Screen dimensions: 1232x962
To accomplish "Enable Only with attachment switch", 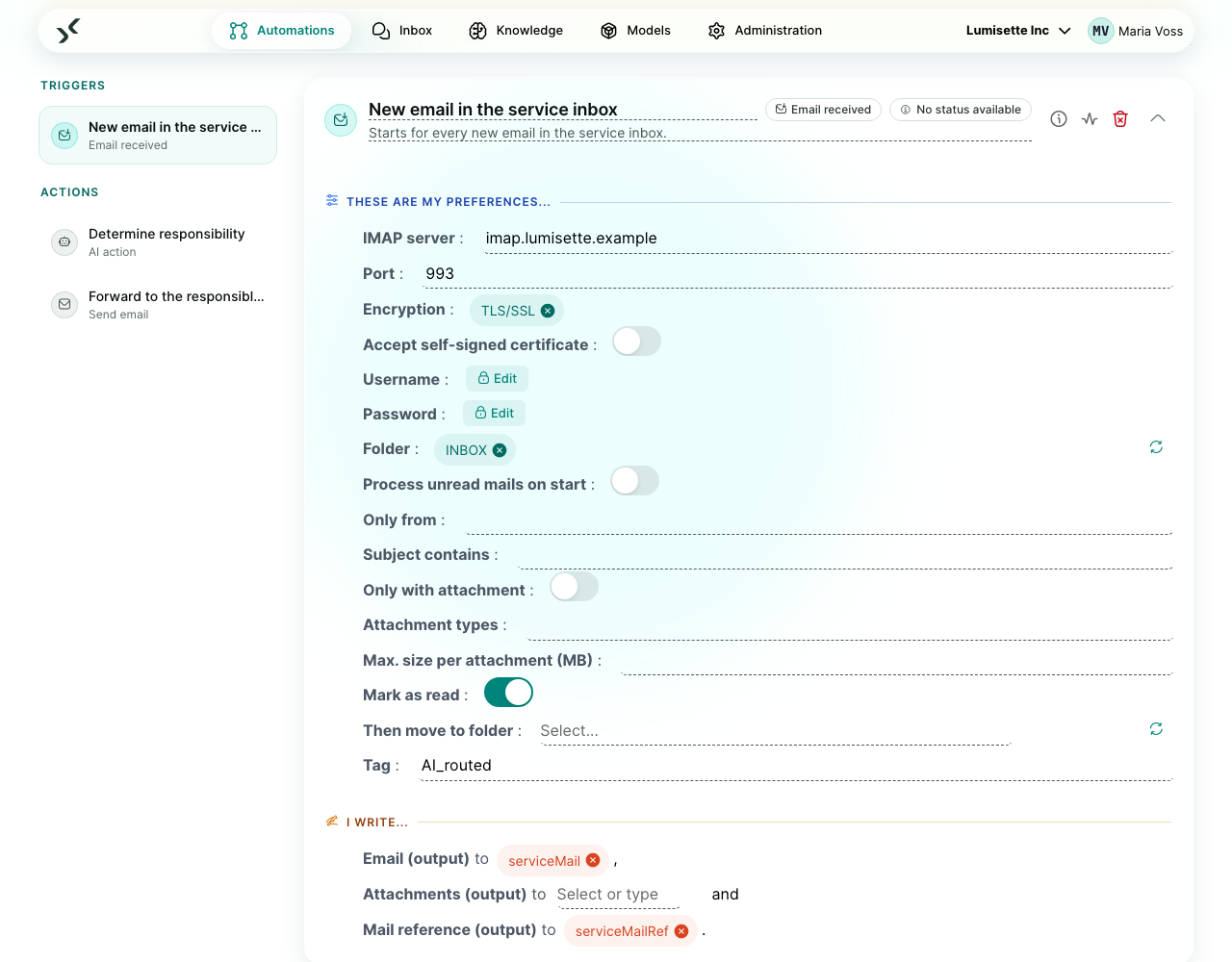I will click(x=574, y=587).
